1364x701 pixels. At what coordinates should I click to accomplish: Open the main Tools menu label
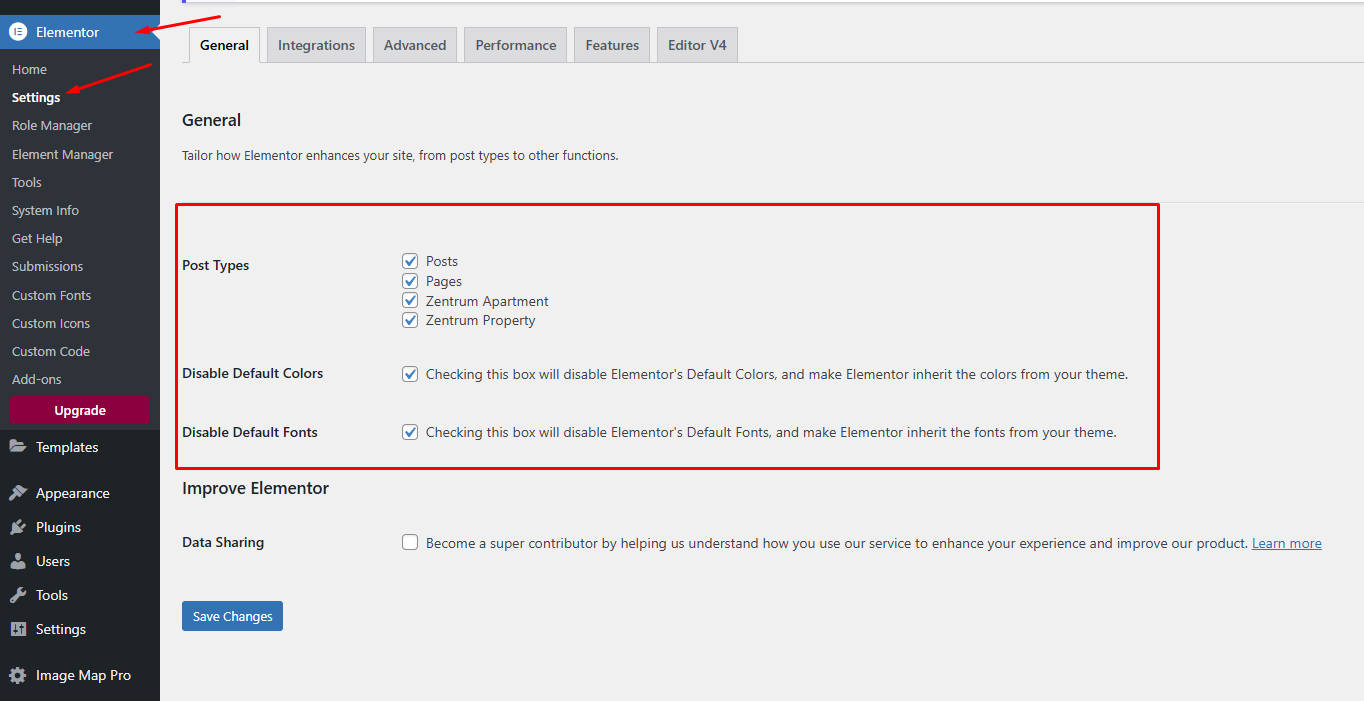click(x=52, y=595)
